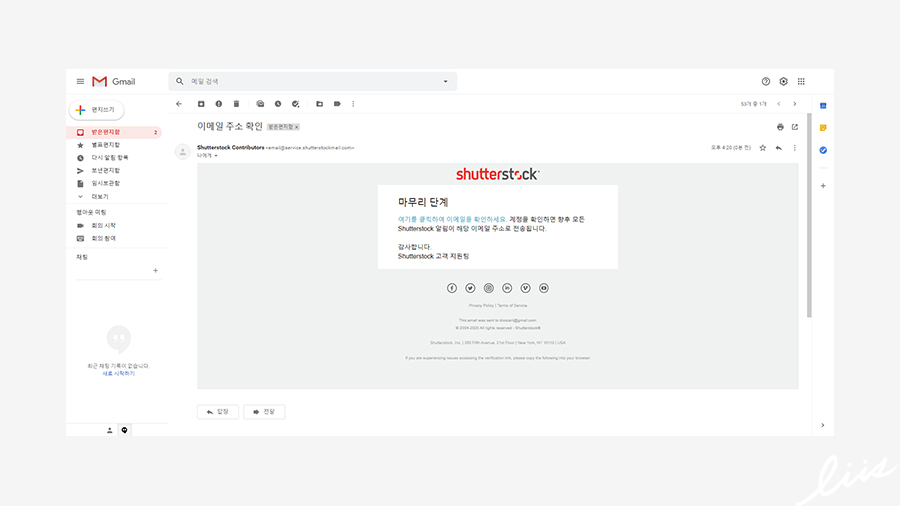
Task: Open More options in the email toolbar
Action: click(353, 104)
